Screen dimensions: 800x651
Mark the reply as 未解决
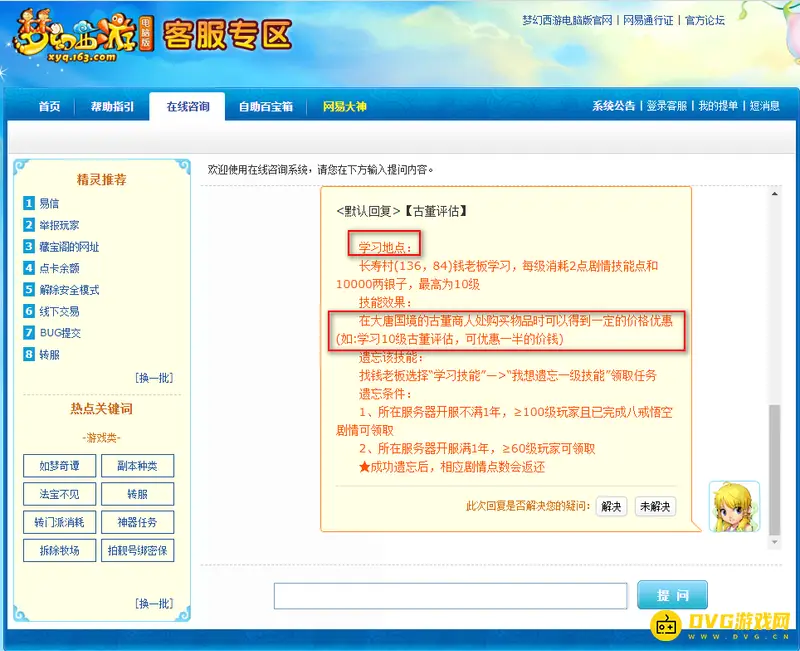point(655,506)
